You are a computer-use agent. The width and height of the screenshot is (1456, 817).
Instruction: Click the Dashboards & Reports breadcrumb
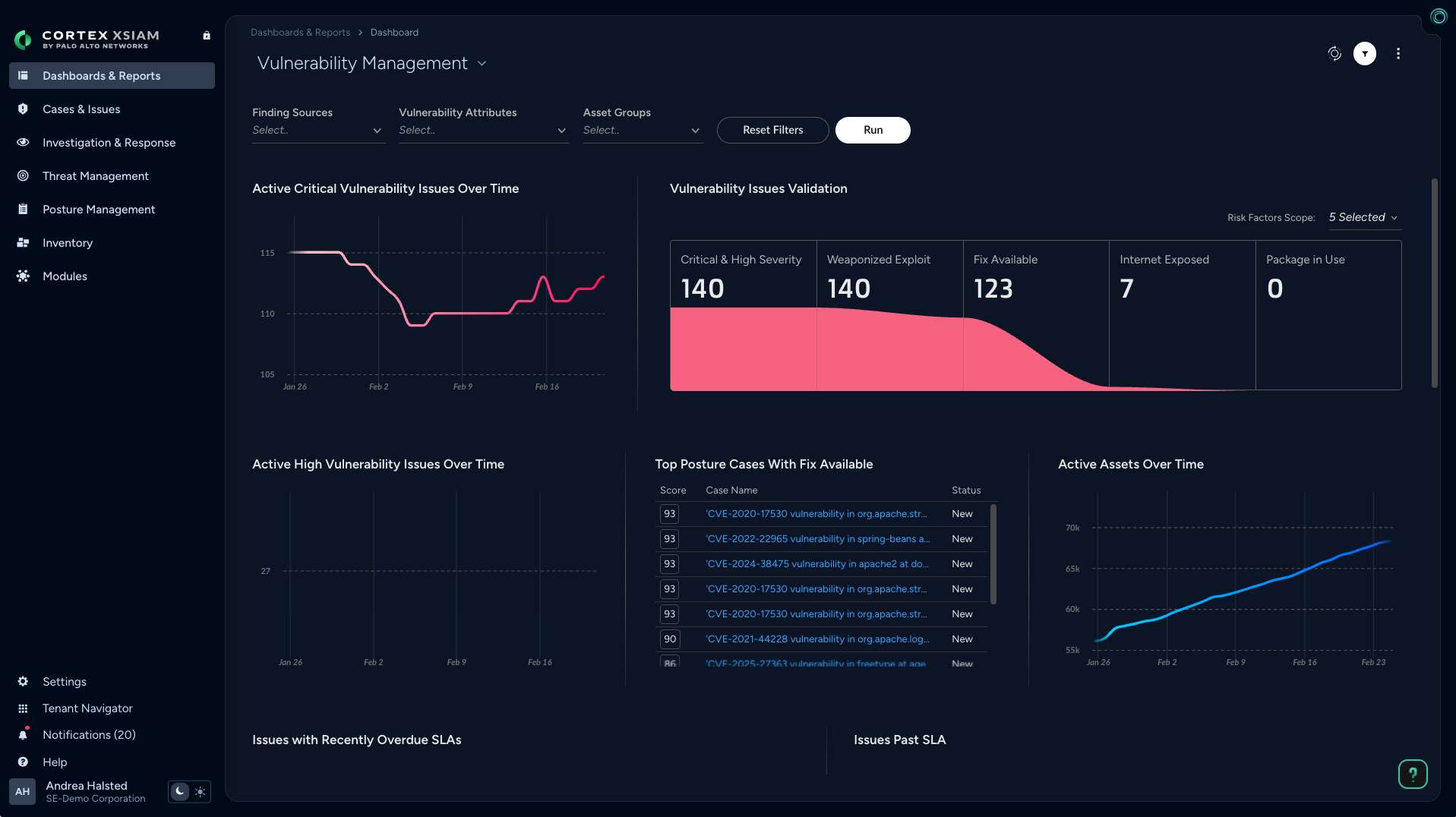pos(300,32)
